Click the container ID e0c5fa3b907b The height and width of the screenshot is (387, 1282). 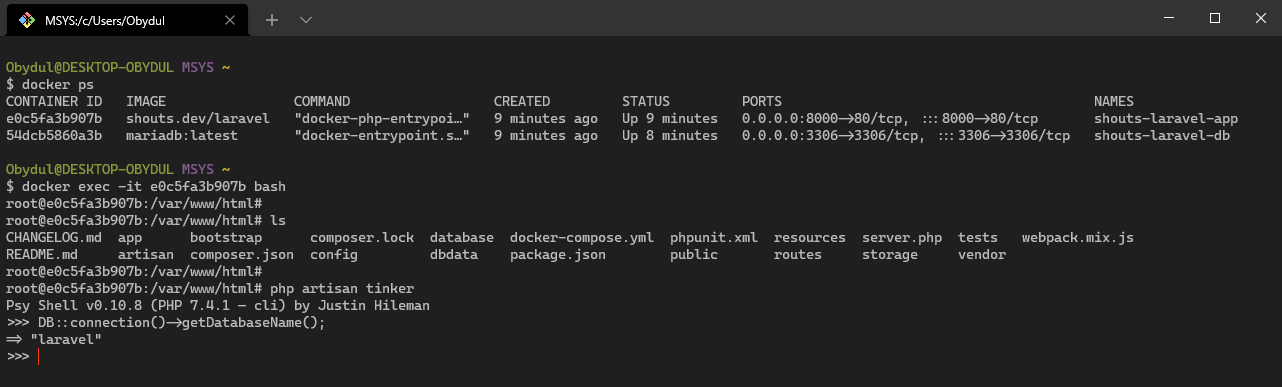[x=54, y=119]
